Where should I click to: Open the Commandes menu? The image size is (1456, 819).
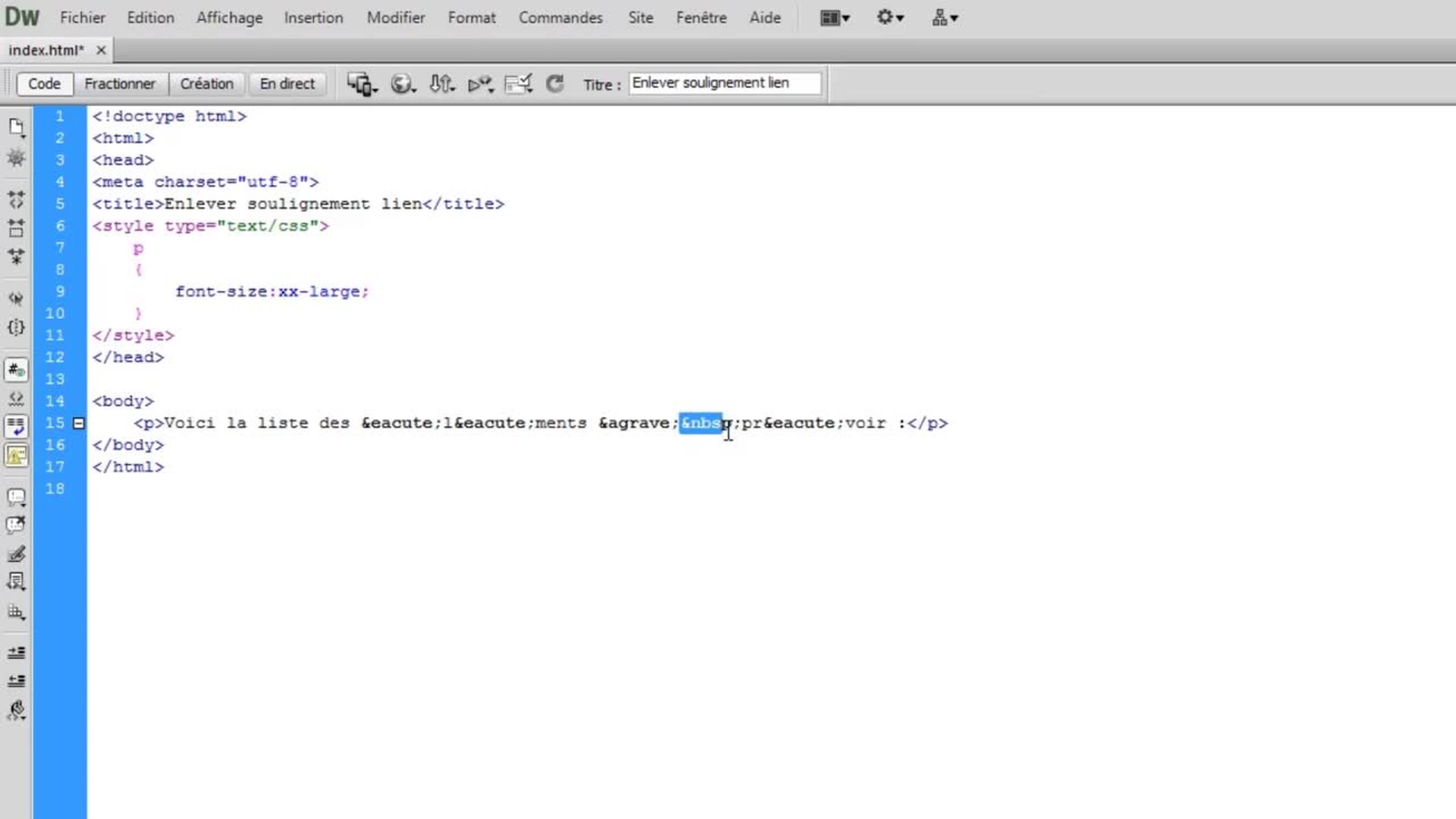(560, 17)
